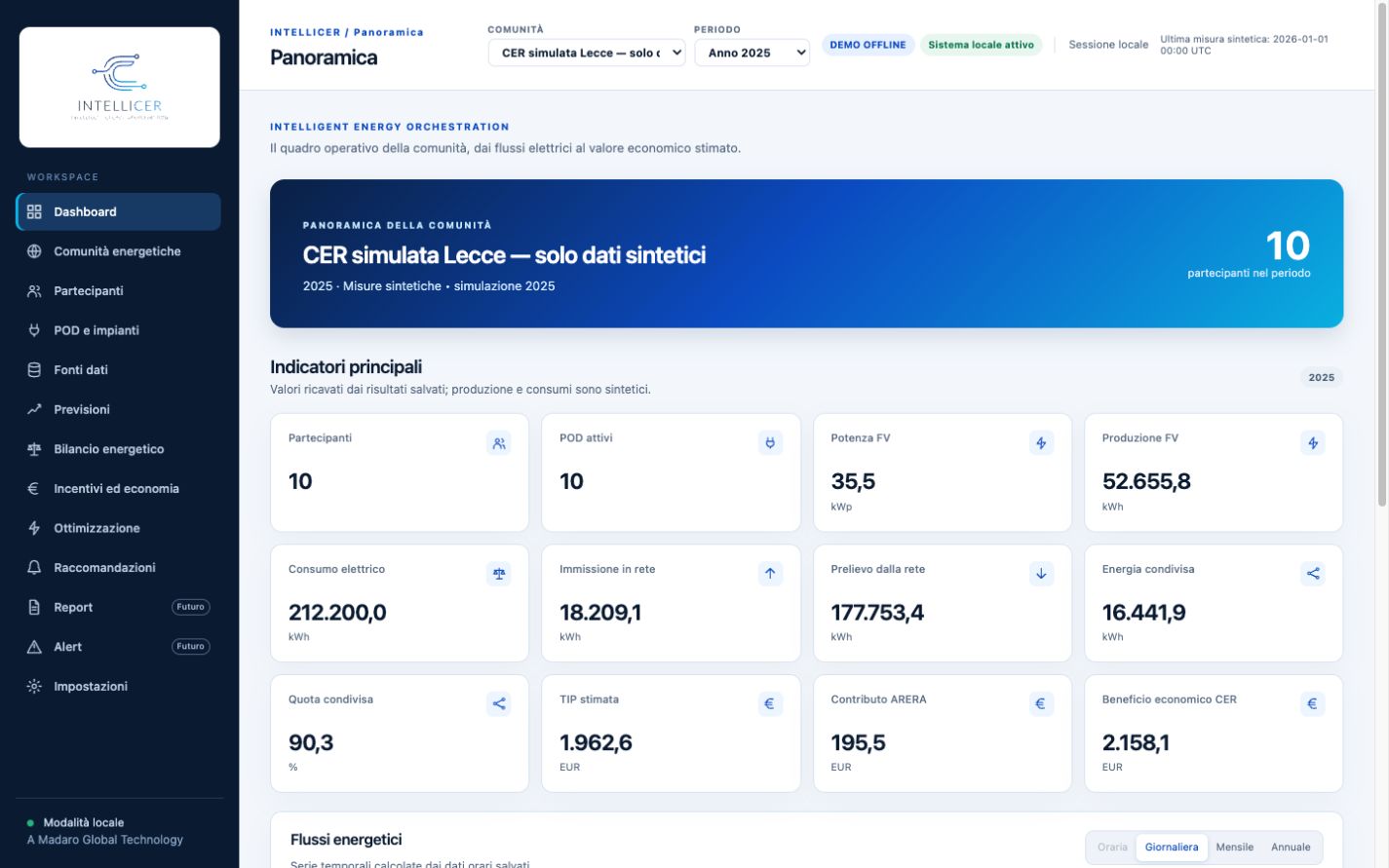Screen dimensions: 1389x868
Task: Open the Bilancio energetico section
Action: [x=119, y=449]
